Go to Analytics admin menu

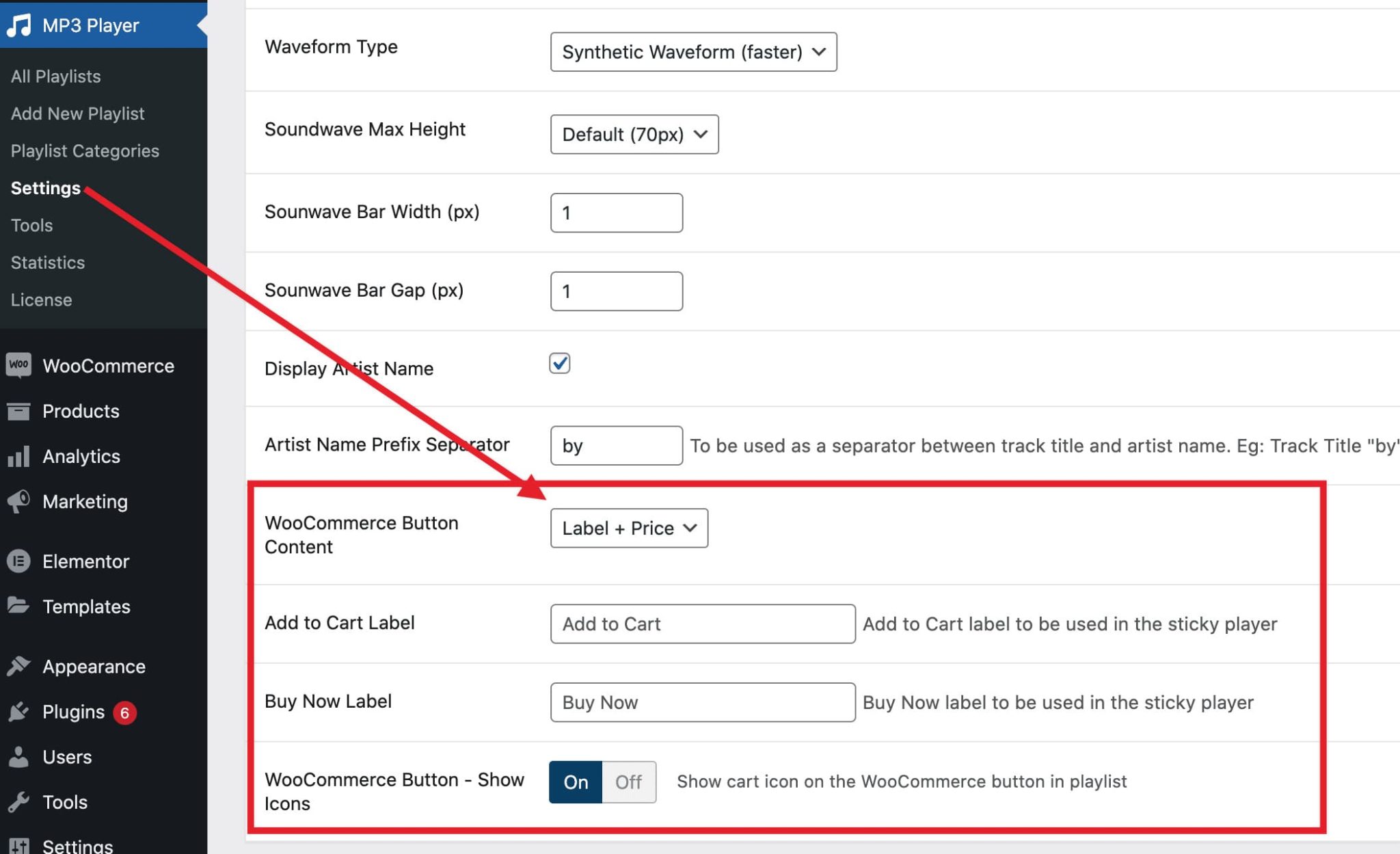(103, 456)
